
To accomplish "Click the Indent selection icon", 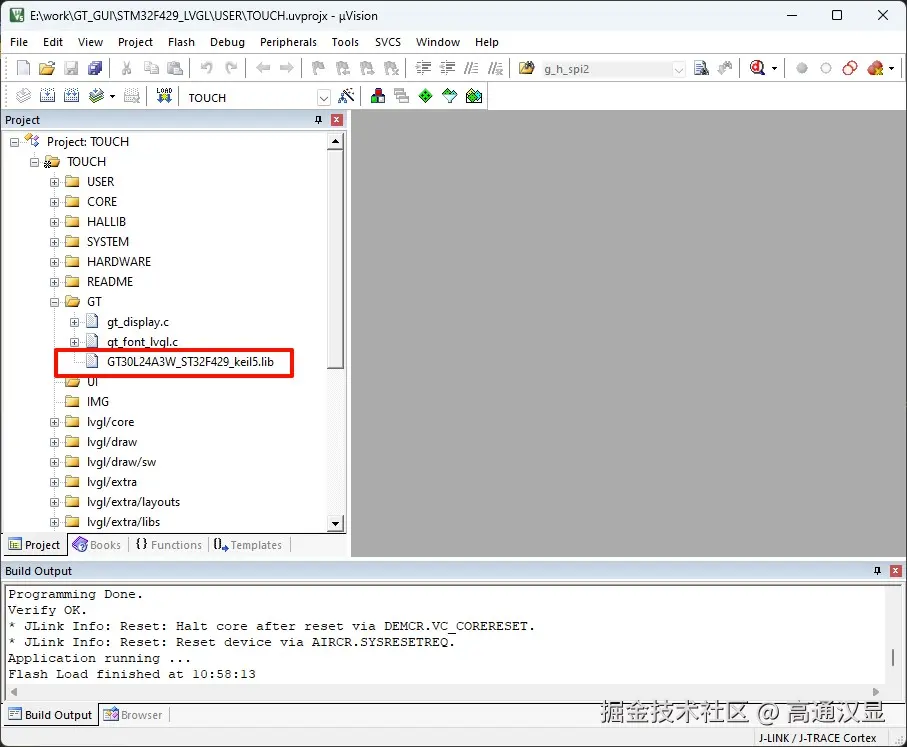I will 423,68.
